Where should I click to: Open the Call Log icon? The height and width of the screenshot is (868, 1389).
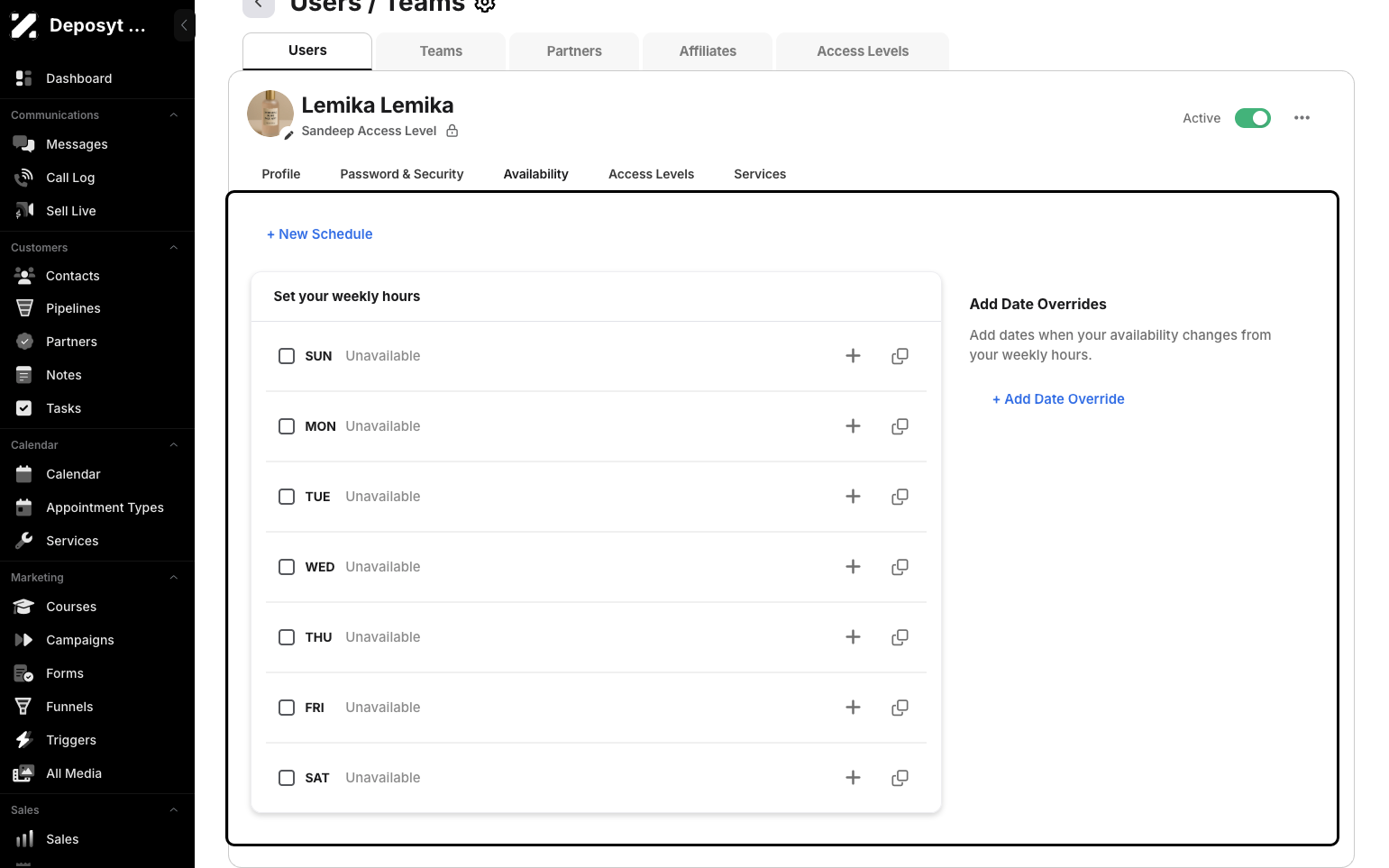(24, 178)
